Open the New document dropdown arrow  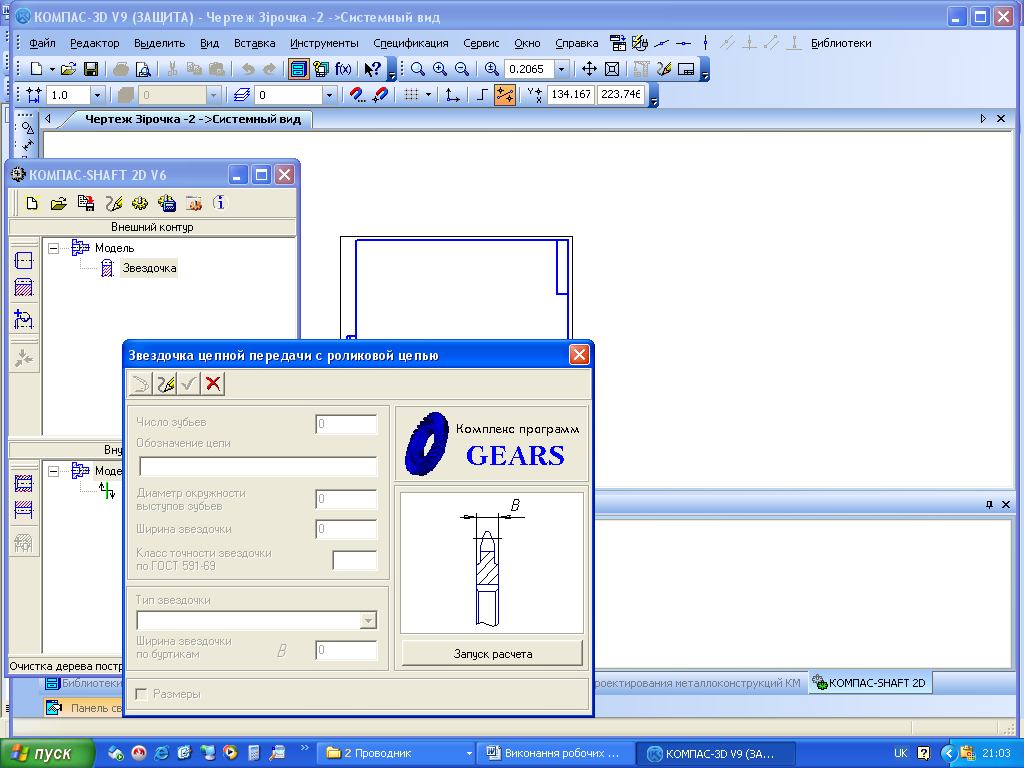tap(52, 69)
